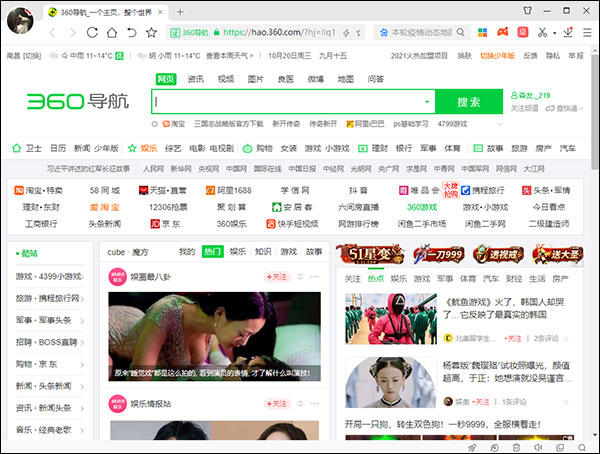Click the zoom magnifier icon in status bar
600x454 pixels.
point(582,447)
